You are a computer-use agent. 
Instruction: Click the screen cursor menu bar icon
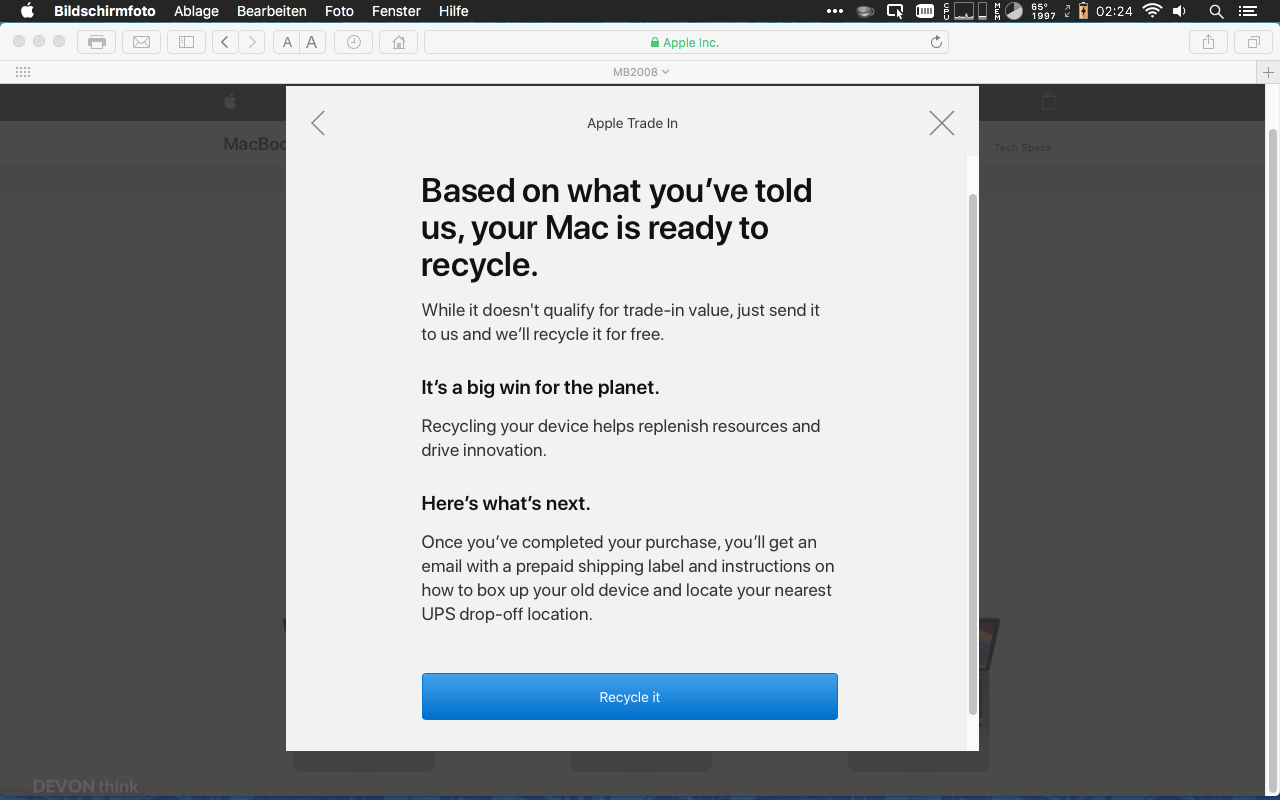point(896,11)
